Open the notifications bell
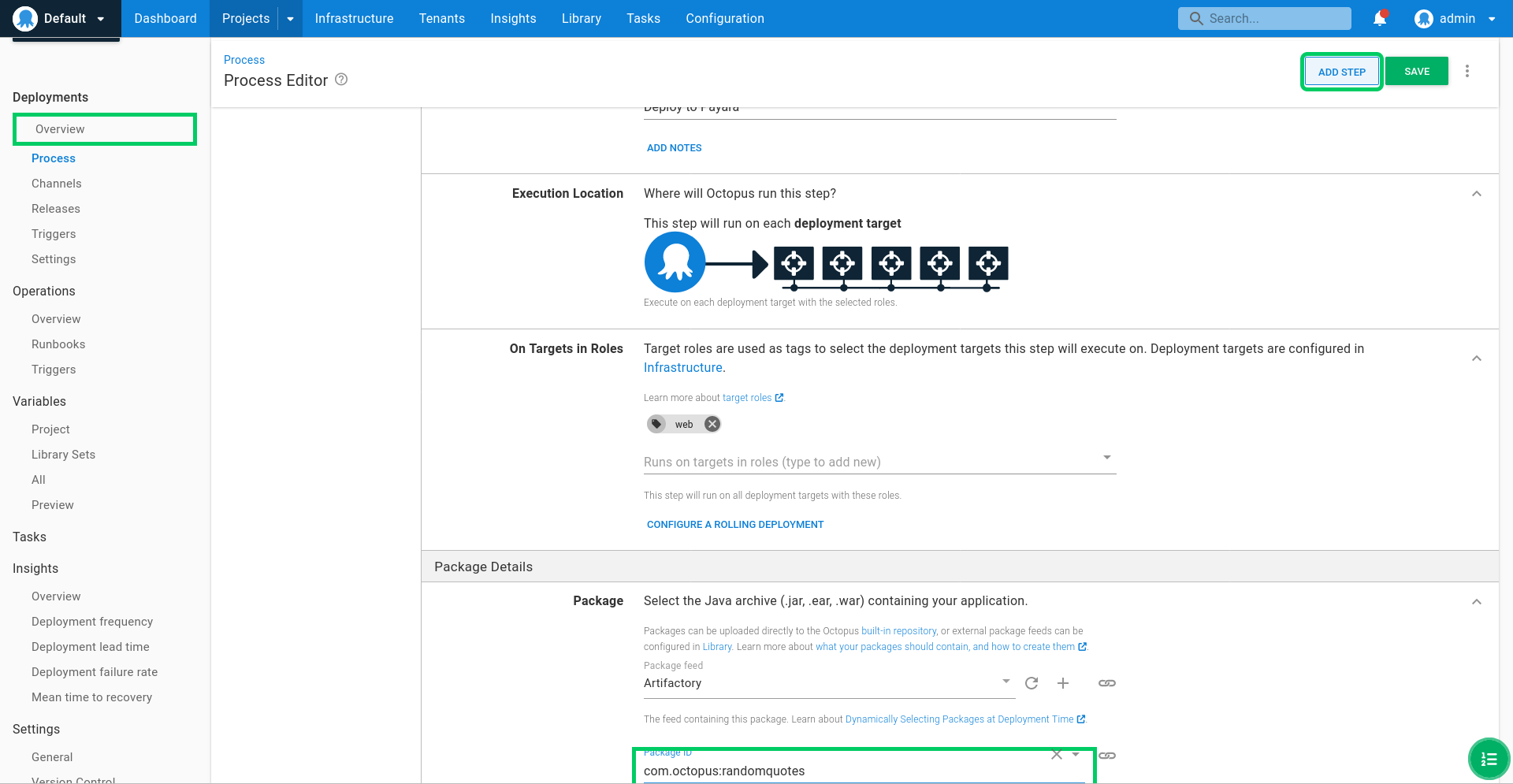 [1380, 19]
